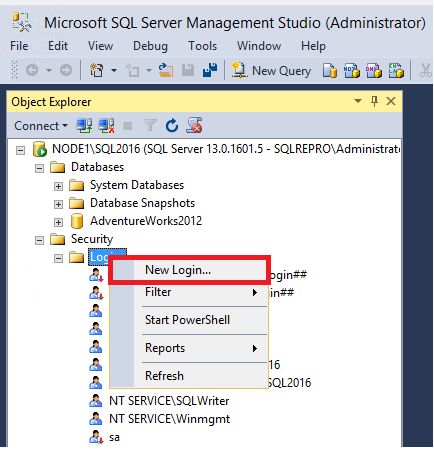Select the NODE1\SQL2016 server node
The height and width of the screenshot is (450, 434).
point(226,149)
